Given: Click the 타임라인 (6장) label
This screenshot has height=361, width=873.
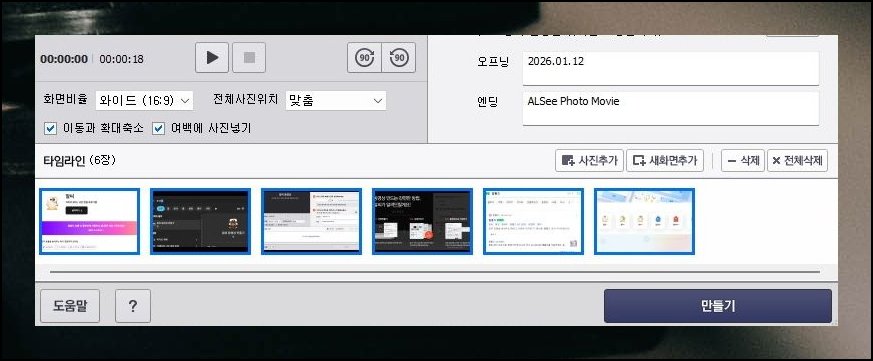Looking at the screenshot, I should 80,160.
